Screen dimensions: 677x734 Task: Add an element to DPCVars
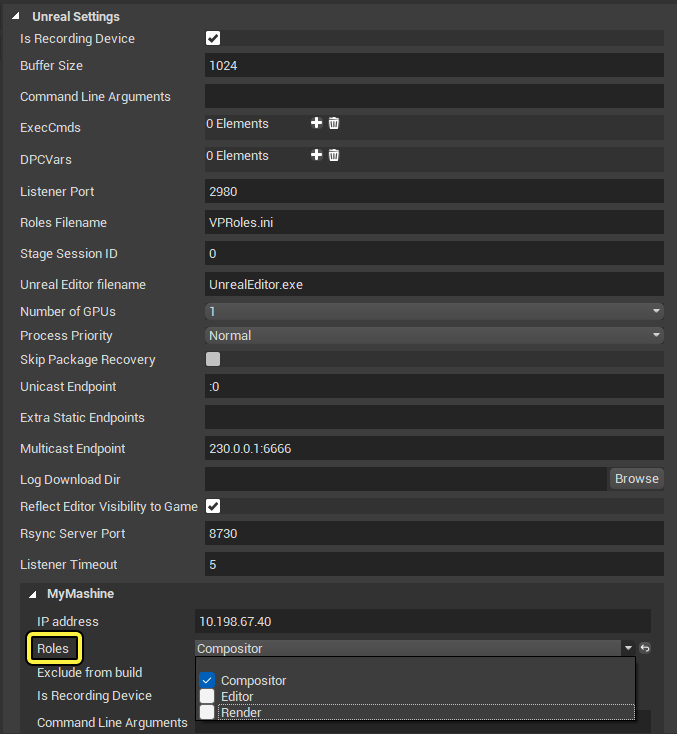pyautogui.click(x=316, y=155)
